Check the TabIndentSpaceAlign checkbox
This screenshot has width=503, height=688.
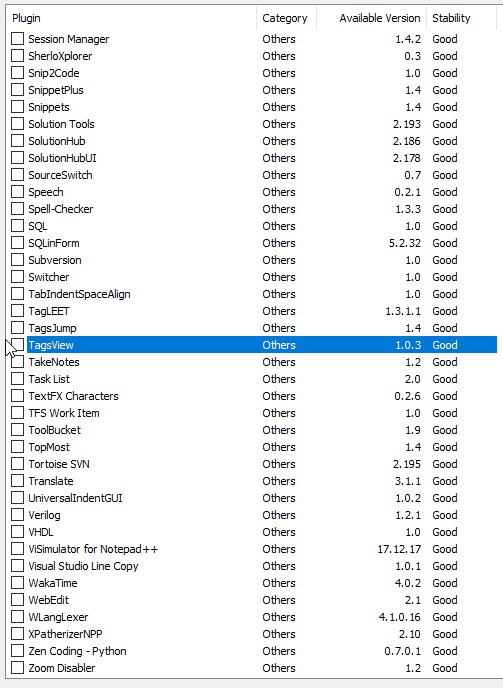(18, 294)
